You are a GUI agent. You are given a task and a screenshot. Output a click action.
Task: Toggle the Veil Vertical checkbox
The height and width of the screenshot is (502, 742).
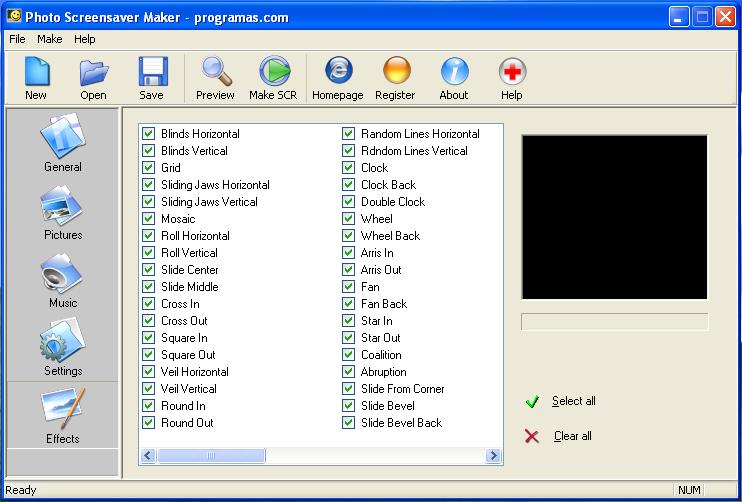(149, 388)
